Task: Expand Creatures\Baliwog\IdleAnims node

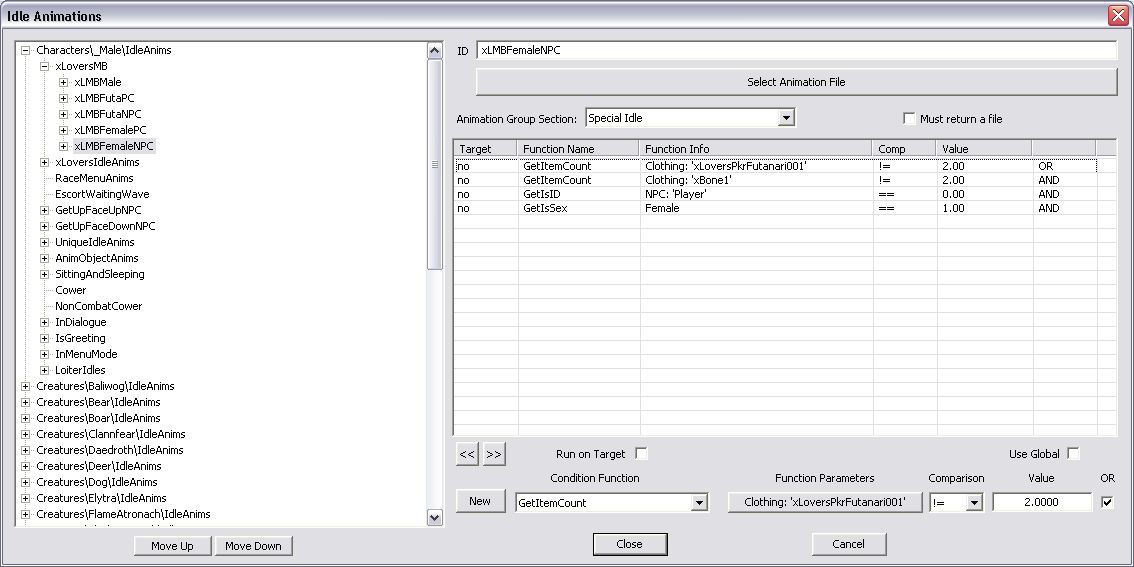Action: tap(26, 386)
